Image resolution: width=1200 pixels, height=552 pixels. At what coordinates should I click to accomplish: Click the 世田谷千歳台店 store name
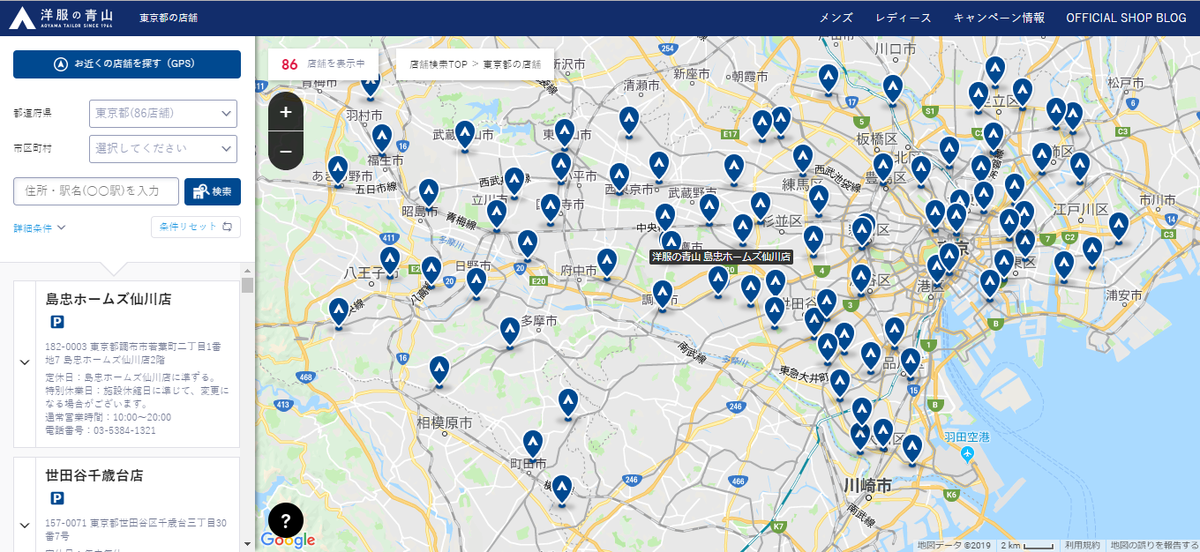tap(94, 475)
